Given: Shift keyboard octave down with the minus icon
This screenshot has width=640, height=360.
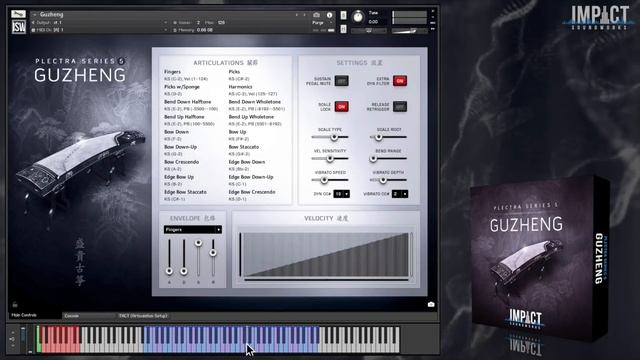Looking at the screenshot, I should (12, 346).
